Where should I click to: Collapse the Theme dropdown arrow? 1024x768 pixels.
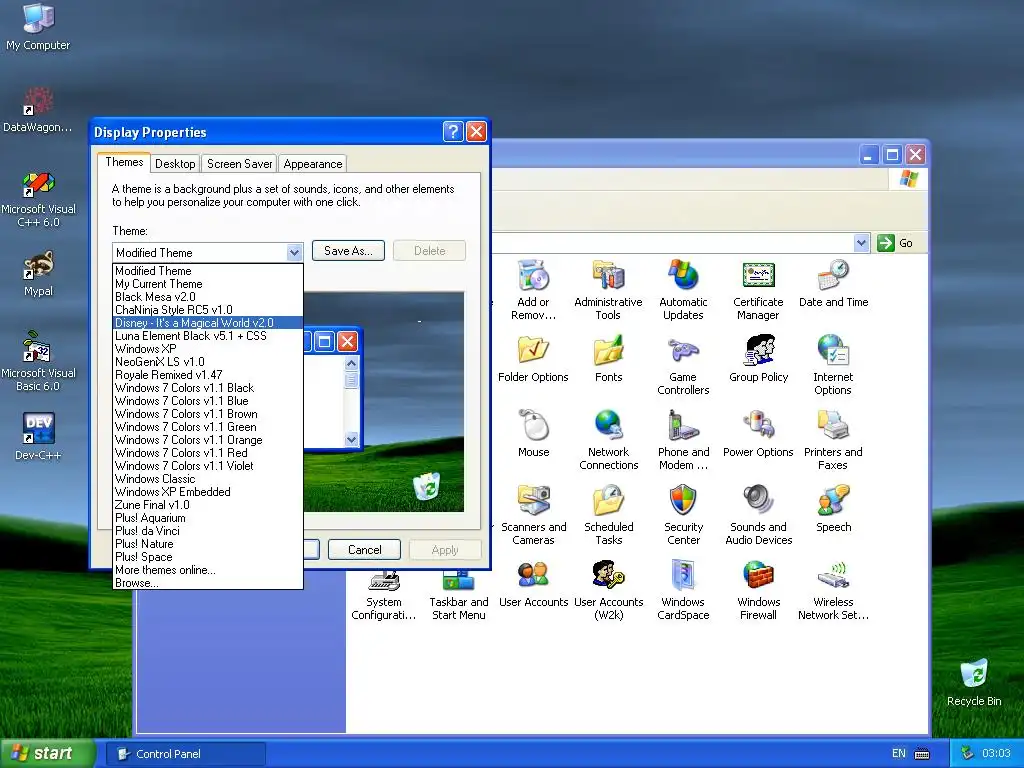coord(294,252)
